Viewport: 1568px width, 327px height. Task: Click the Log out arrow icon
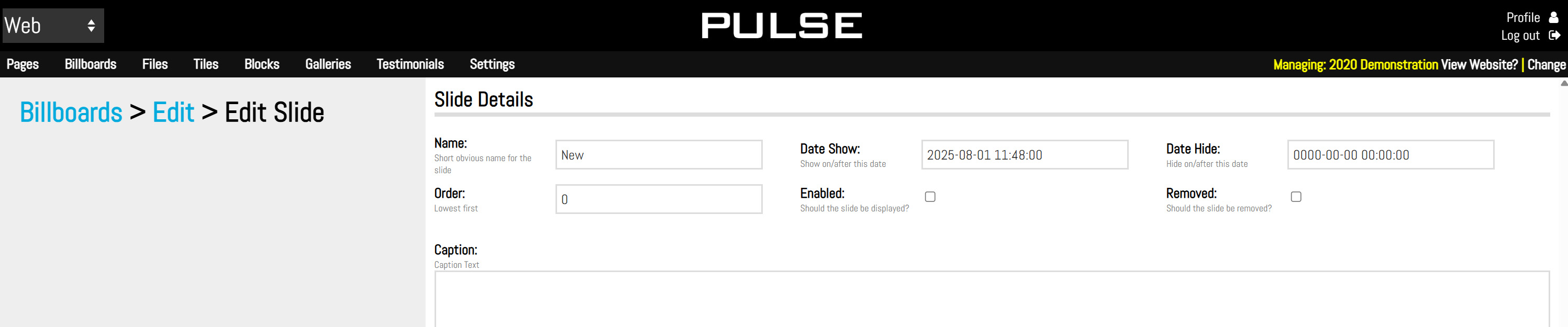pos(1554,35)
